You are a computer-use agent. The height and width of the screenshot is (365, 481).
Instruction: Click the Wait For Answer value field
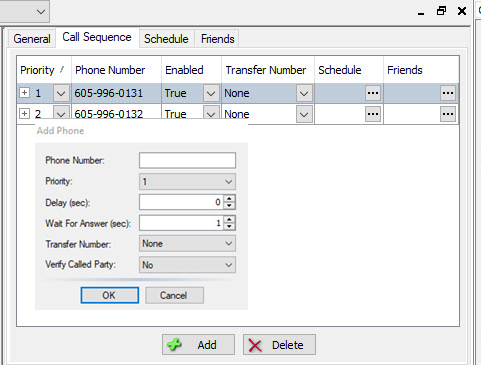tap(181, 223)
